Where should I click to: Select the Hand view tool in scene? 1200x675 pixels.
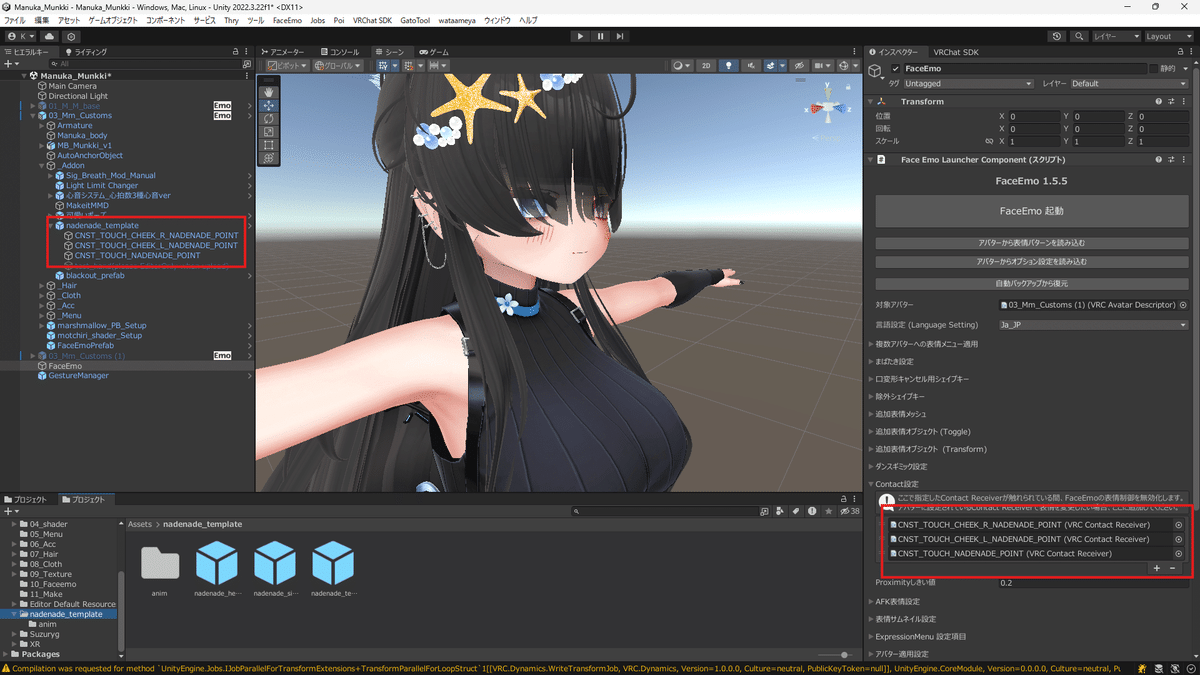(269, 91)
